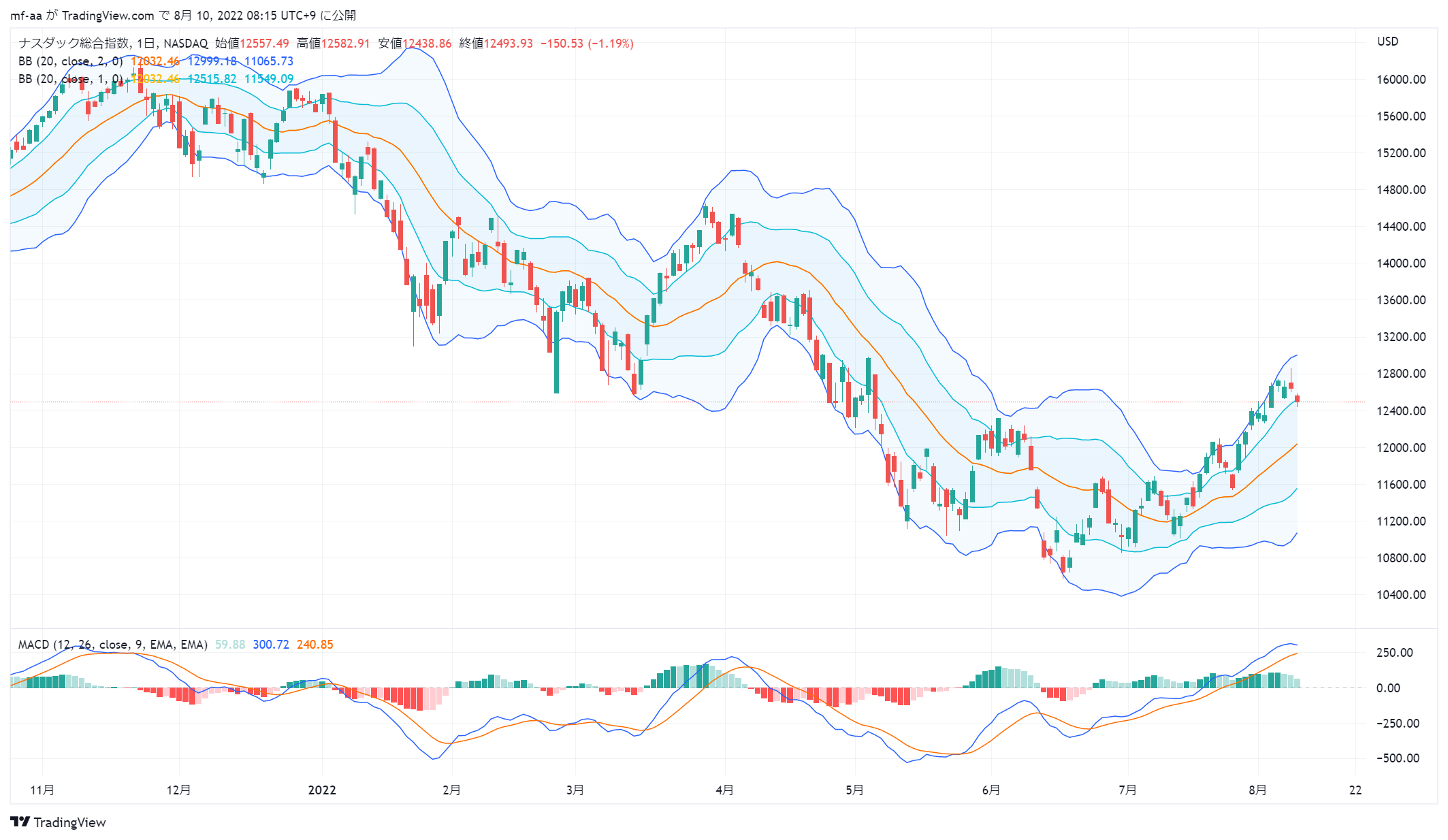This screenshot has height=840, width=1448.
Task: Click the 11月 date axis label
Action: [x=42, y=790]
